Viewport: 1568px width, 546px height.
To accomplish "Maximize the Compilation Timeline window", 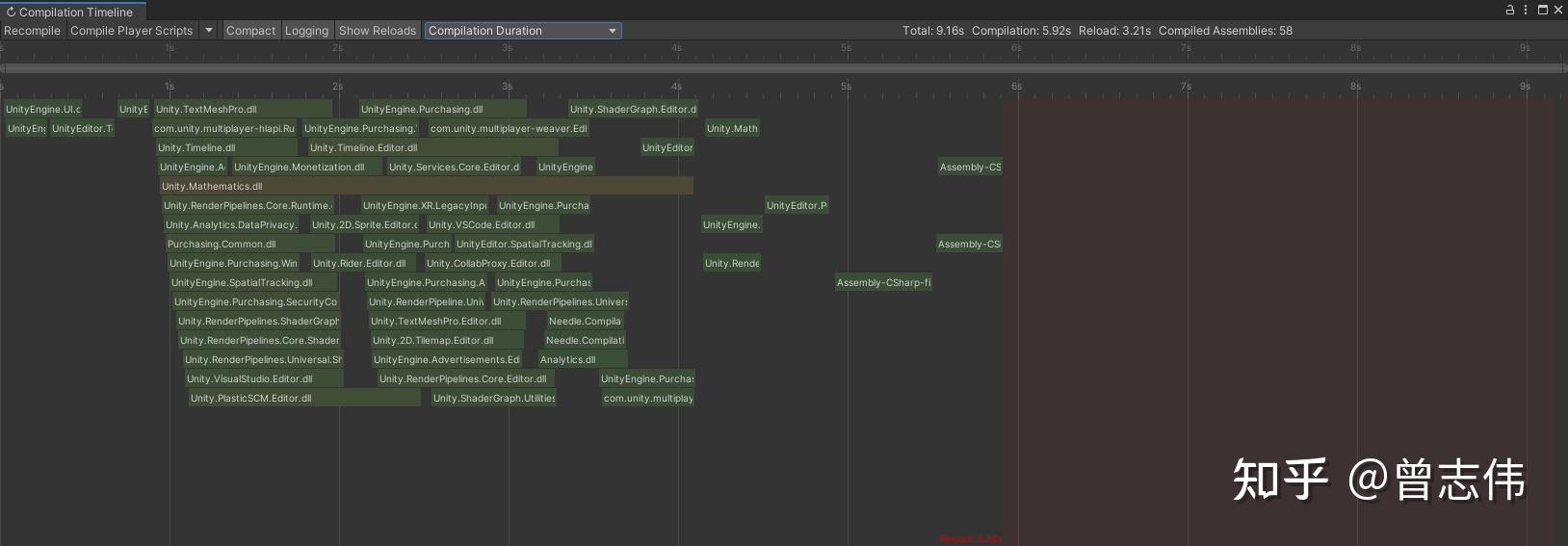I will click(x=1543, y=10).
